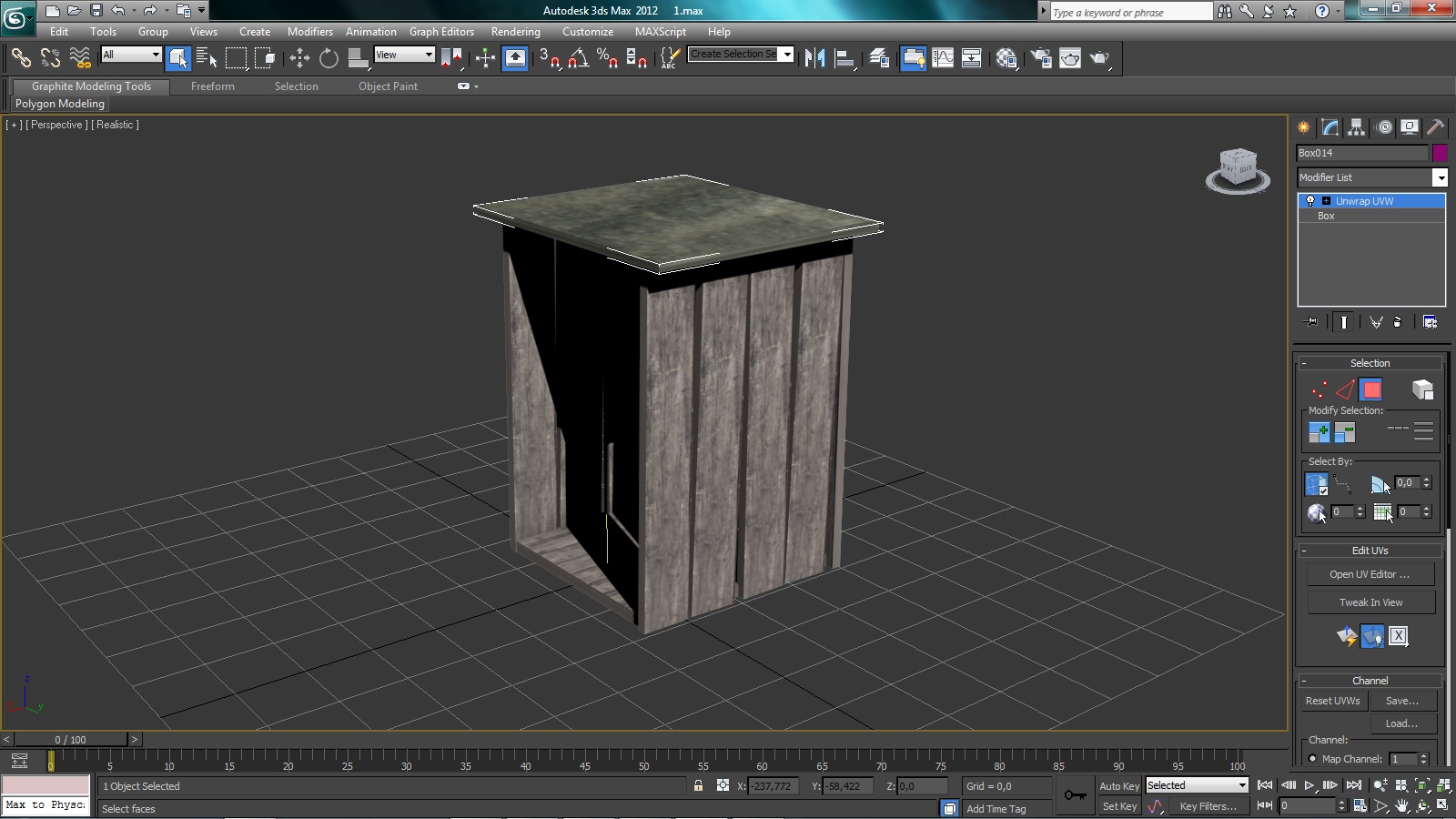Open Select by Name dialog

click(207, 58)
